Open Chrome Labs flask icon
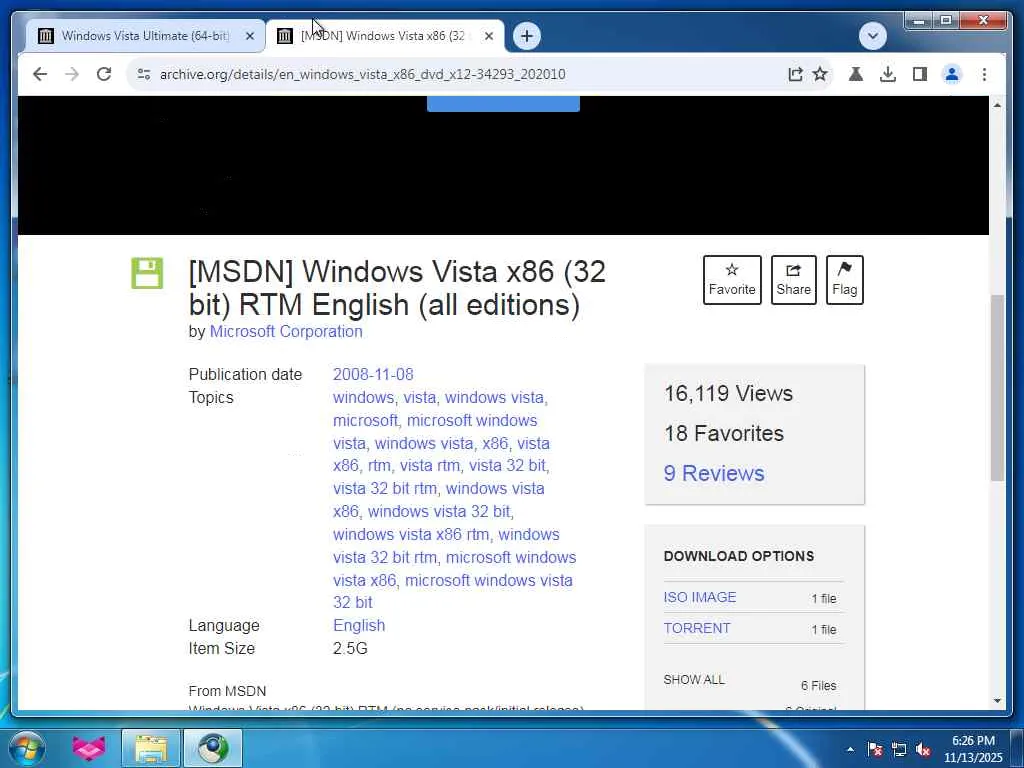The image size is (1024, 768). [x=856, y=74]
